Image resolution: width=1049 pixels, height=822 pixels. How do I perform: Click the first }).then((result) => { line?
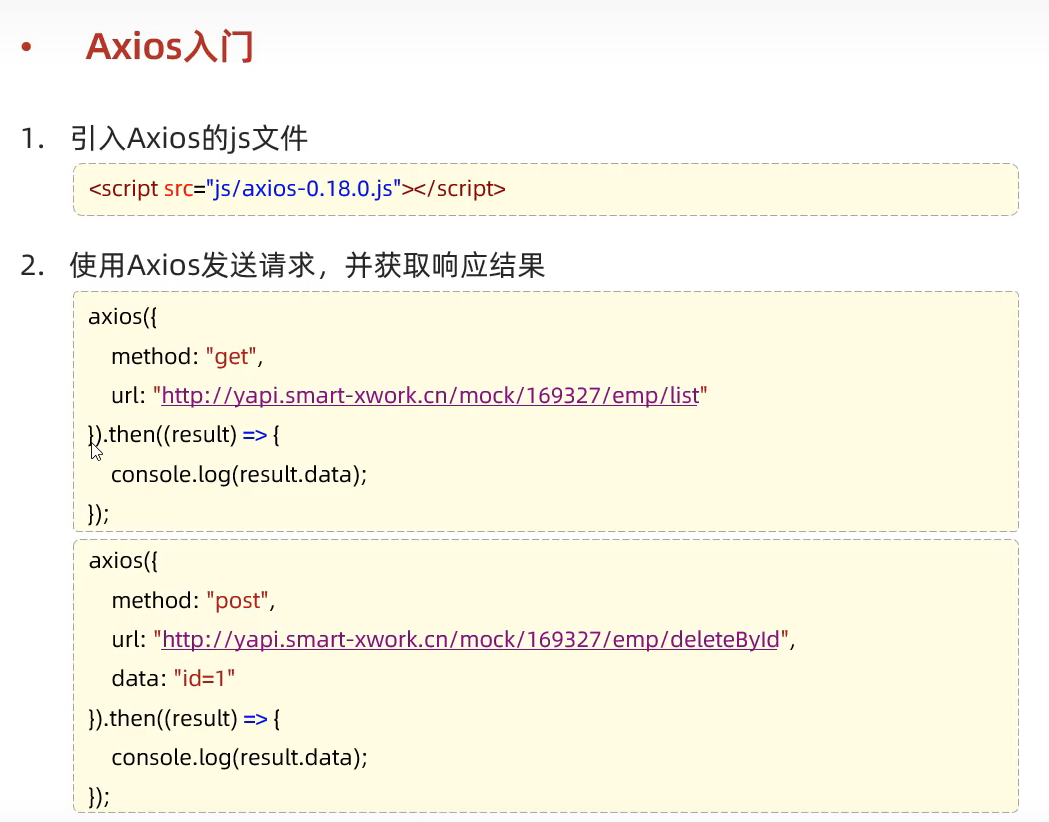point(186,435)
